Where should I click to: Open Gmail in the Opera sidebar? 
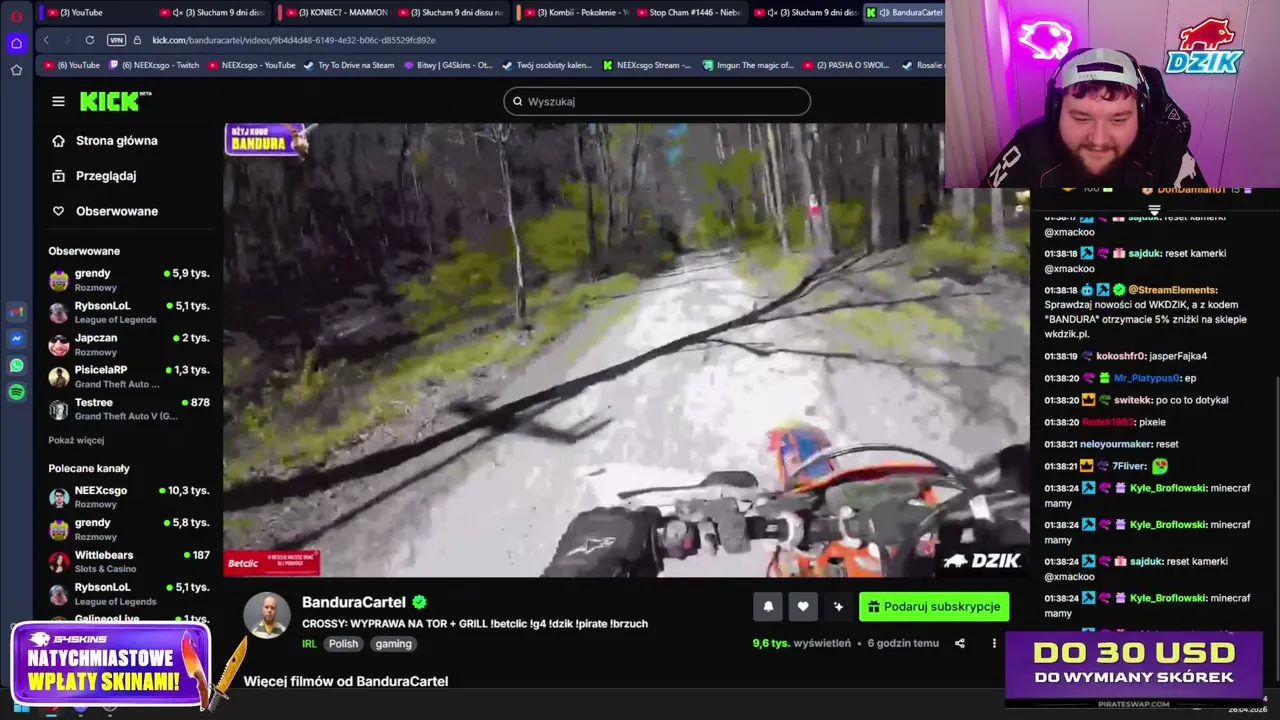16,312
